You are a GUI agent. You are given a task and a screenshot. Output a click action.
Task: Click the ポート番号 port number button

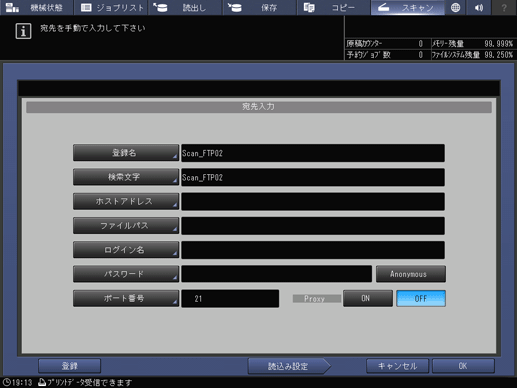coord(126,298)
